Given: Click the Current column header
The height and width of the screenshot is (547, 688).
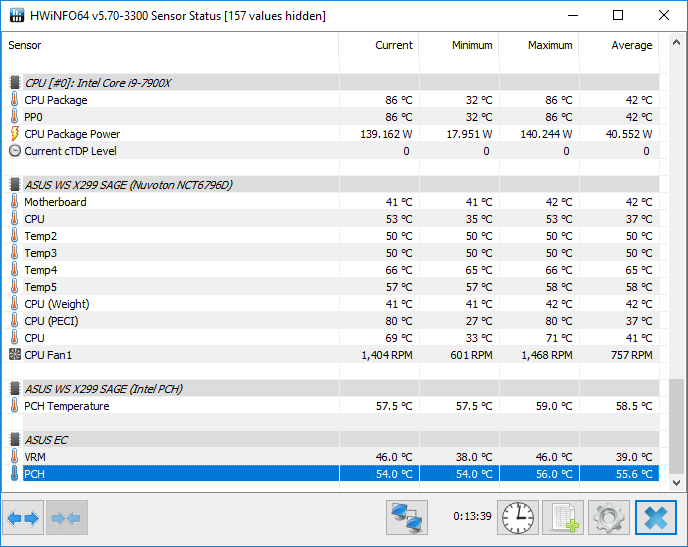Looking at the screenshot, I should coord(379,45).
